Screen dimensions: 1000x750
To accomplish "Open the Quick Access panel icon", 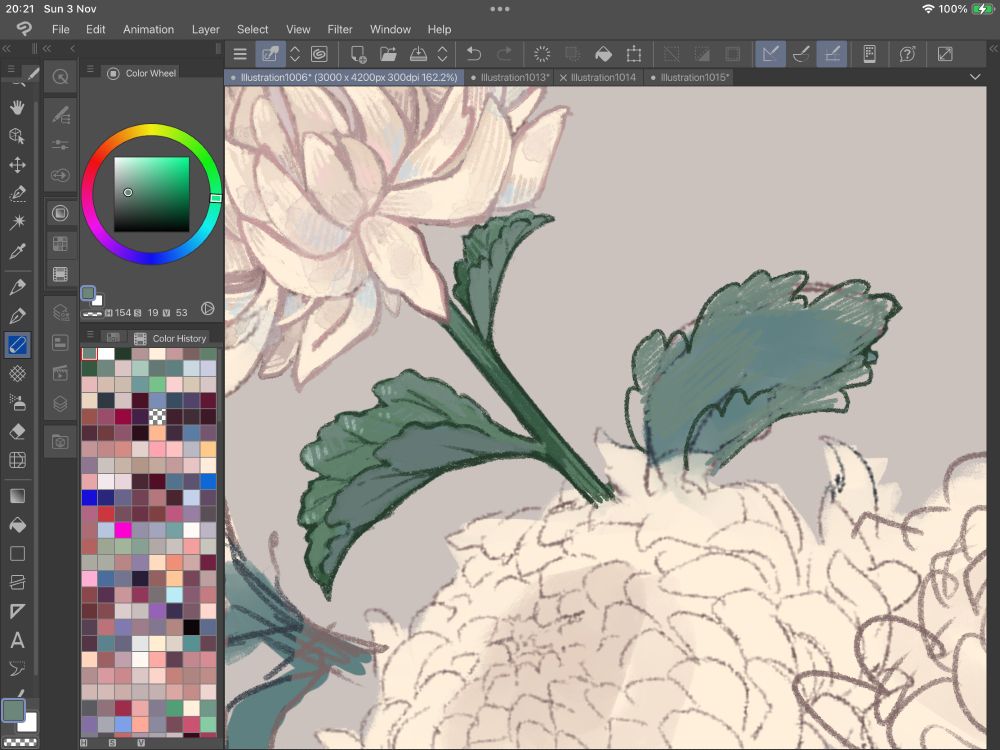I will (x=61, y=77).
